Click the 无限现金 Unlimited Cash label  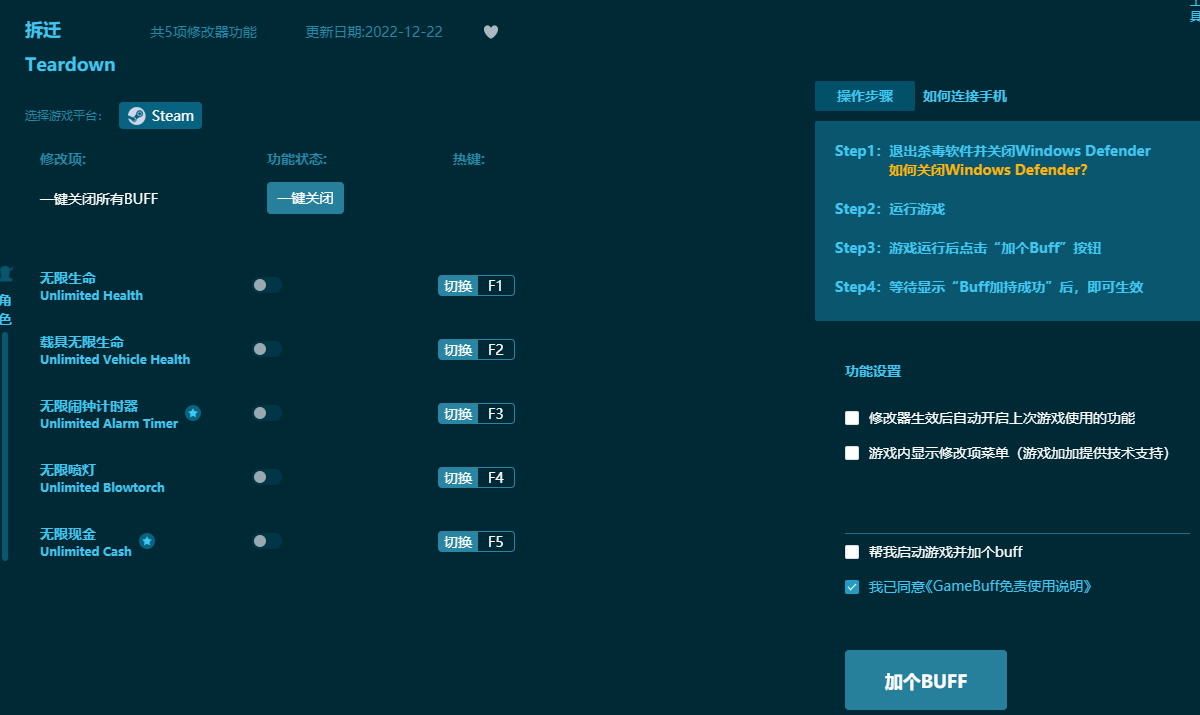(86, 542)
